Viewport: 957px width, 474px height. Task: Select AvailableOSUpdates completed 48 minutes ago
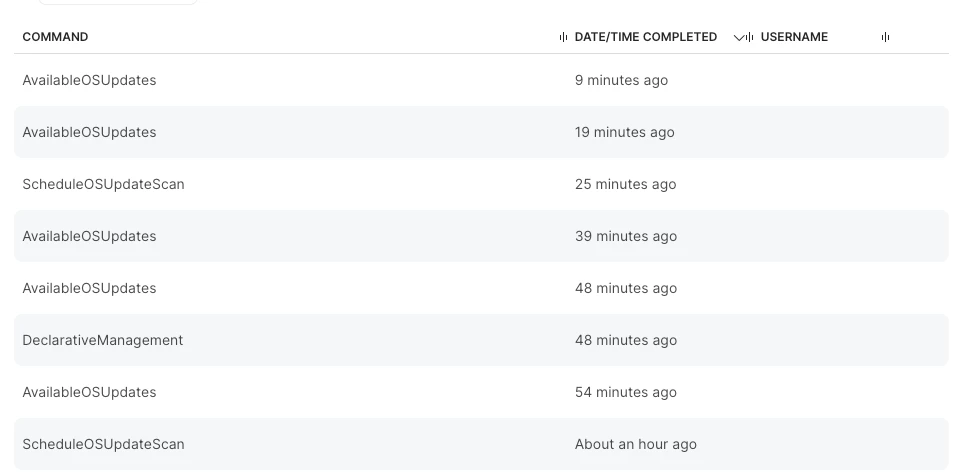tap(481, 288)
